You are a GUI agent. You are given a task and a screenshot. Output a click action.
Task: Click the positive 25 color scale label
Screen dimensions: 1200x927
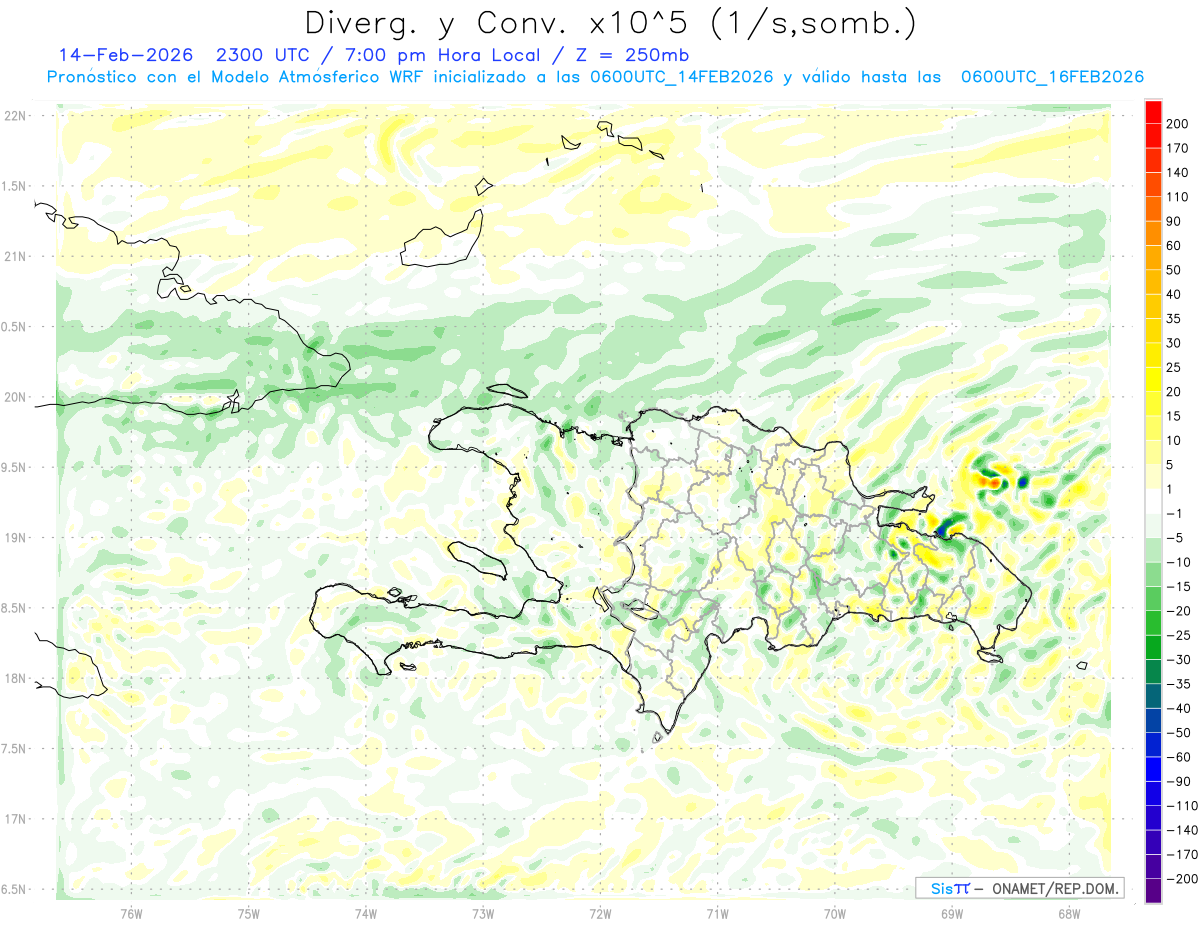pos(1175,367)
